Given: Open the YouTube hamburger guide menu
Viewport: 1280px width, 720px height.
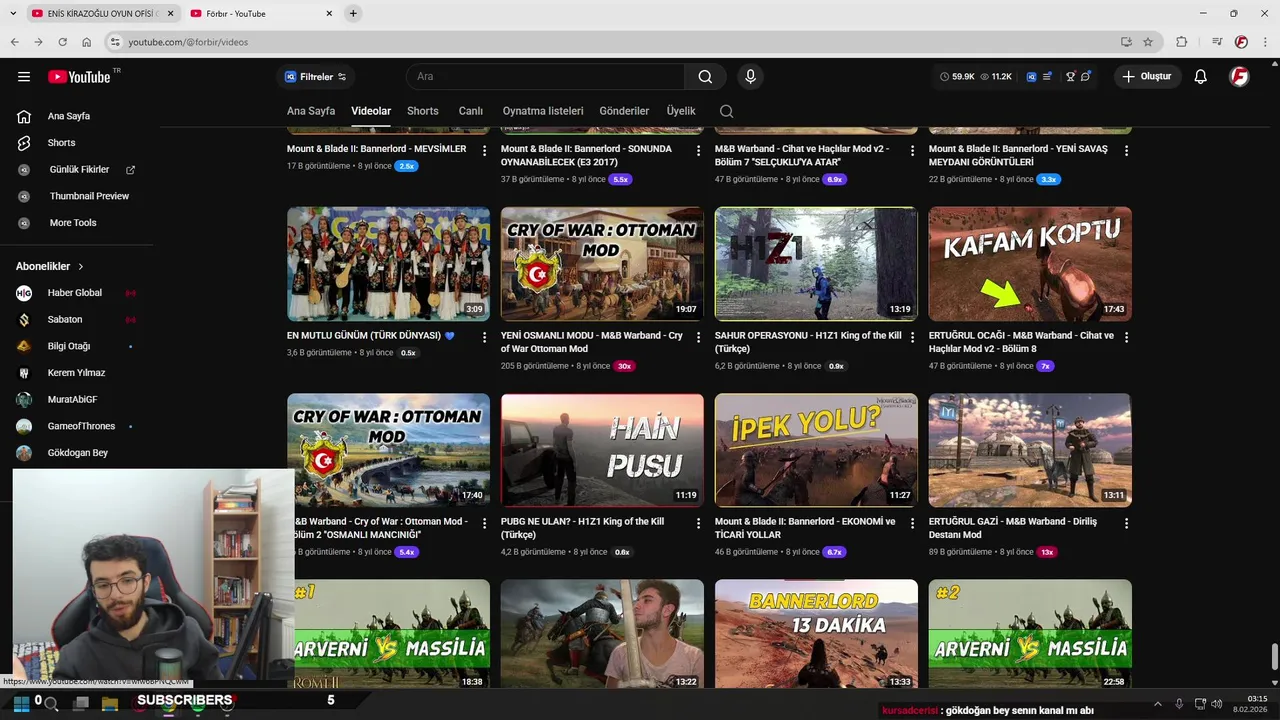Looking at the screenshot, I should [24, 77].
